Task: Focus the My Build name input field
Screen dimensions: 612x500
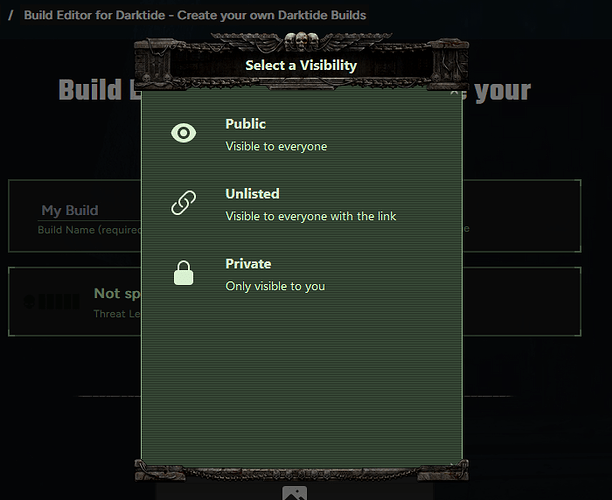Action: click(89, 211)
